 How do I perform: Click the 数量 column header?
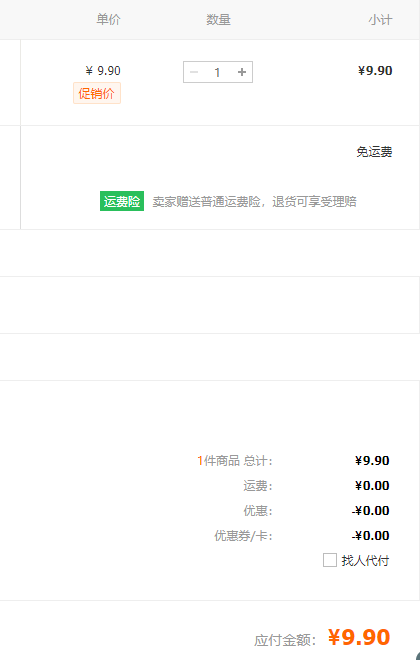click(218, 19)
